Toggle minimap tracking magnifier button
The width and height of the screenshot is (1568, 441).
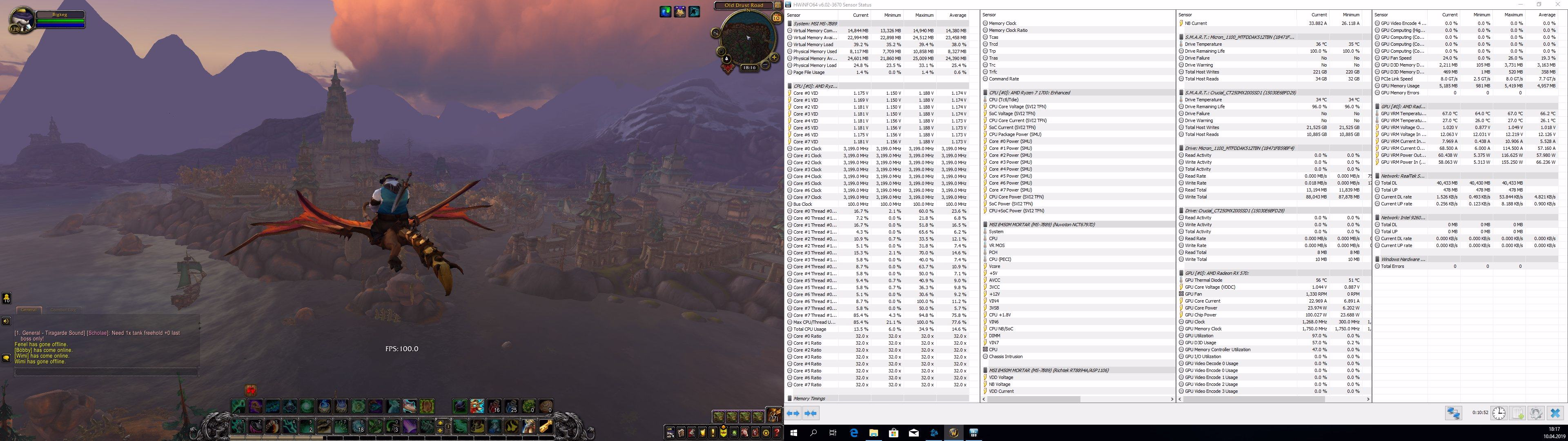click(x=717, y=33)
